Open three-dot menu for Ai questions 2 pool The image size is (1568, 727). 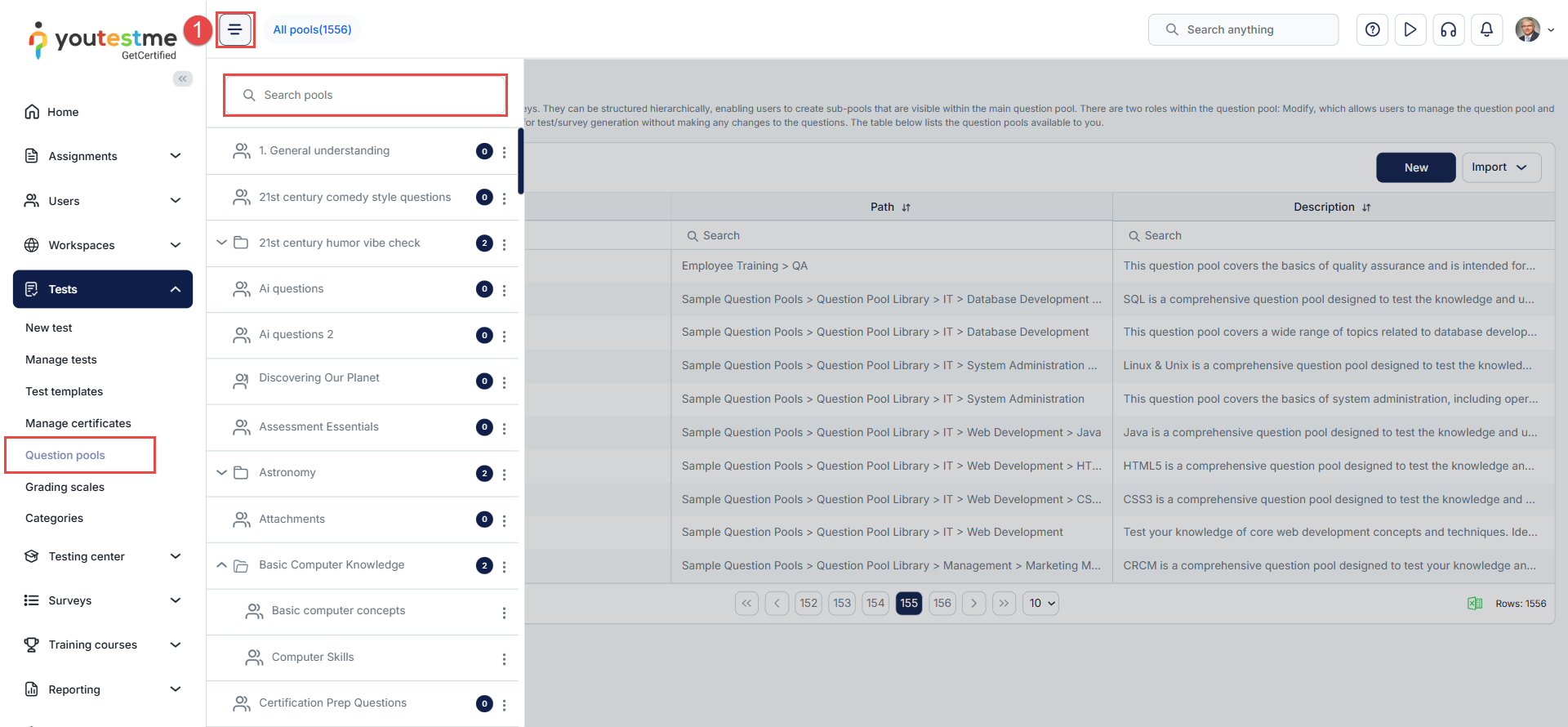click(x=505, y=336)
